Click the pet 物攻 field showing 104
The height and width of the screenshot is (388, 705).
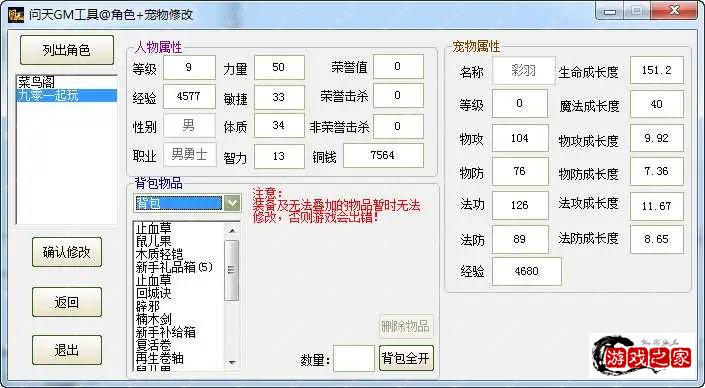click(520, 138)
